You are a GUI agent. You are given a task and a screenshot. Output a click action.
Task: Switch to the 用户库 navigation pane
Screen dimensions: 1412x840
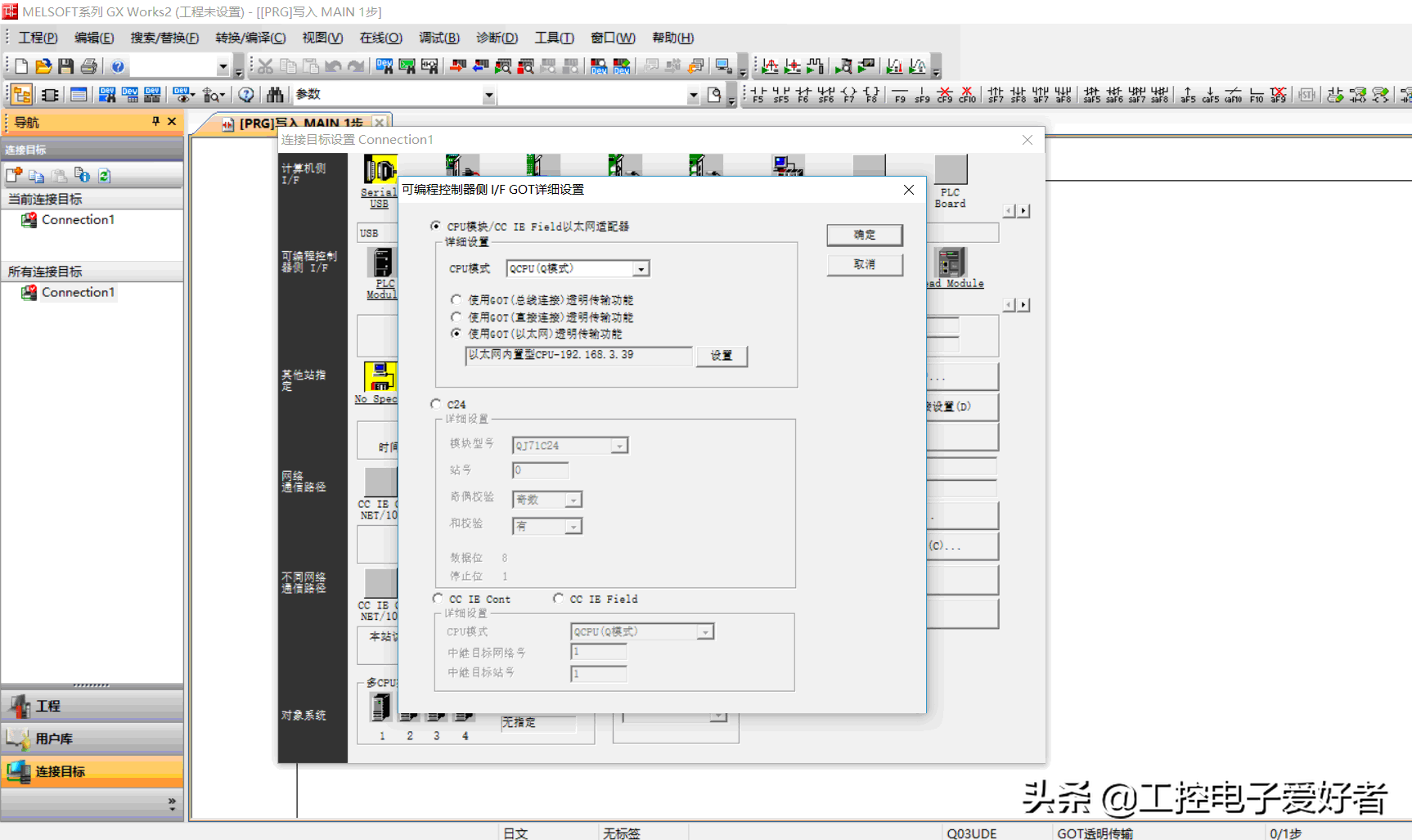coord(54,739)
